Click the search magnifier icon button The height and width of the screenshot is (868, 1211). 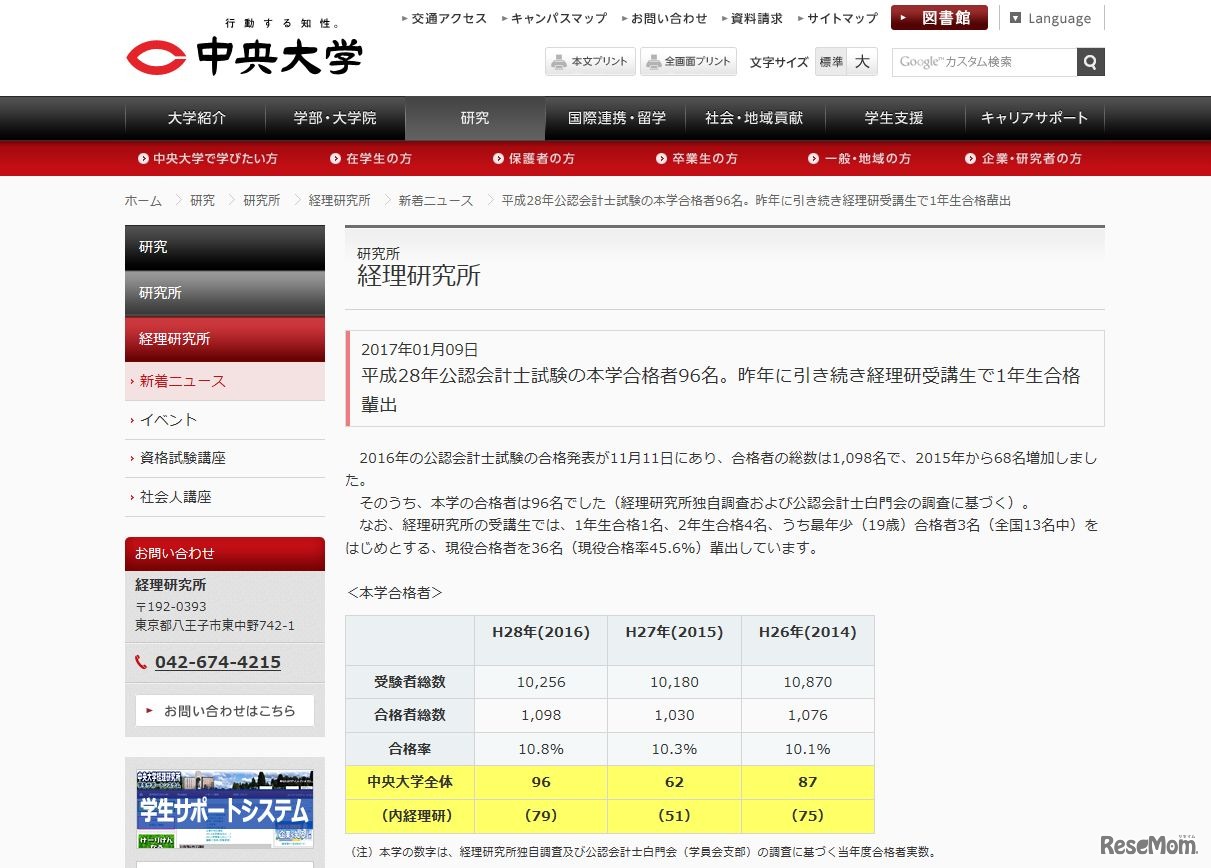tap(1090, 62)
